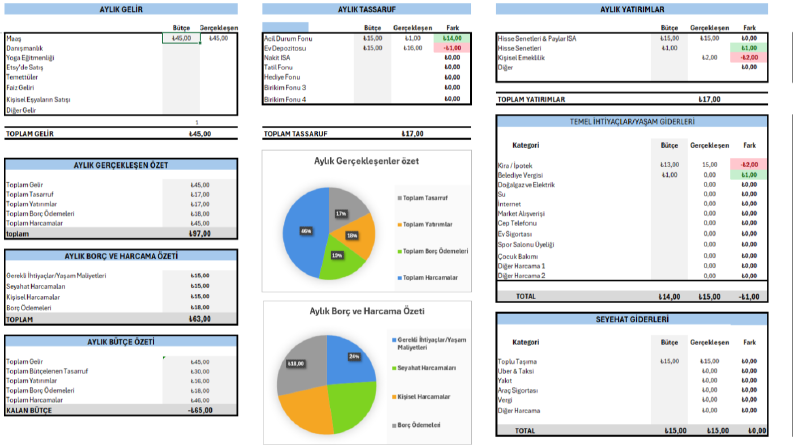Select the ₺63,00 TOPLAM in borç ve harcama
The image size is (793, 446).
coord(200,319)
